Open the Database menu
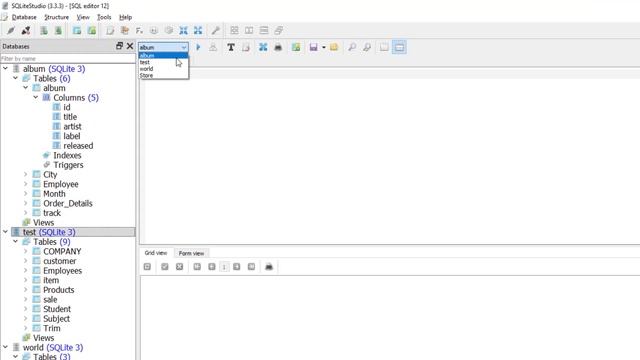Screen dimensions: 640x360 pos(24,17)
